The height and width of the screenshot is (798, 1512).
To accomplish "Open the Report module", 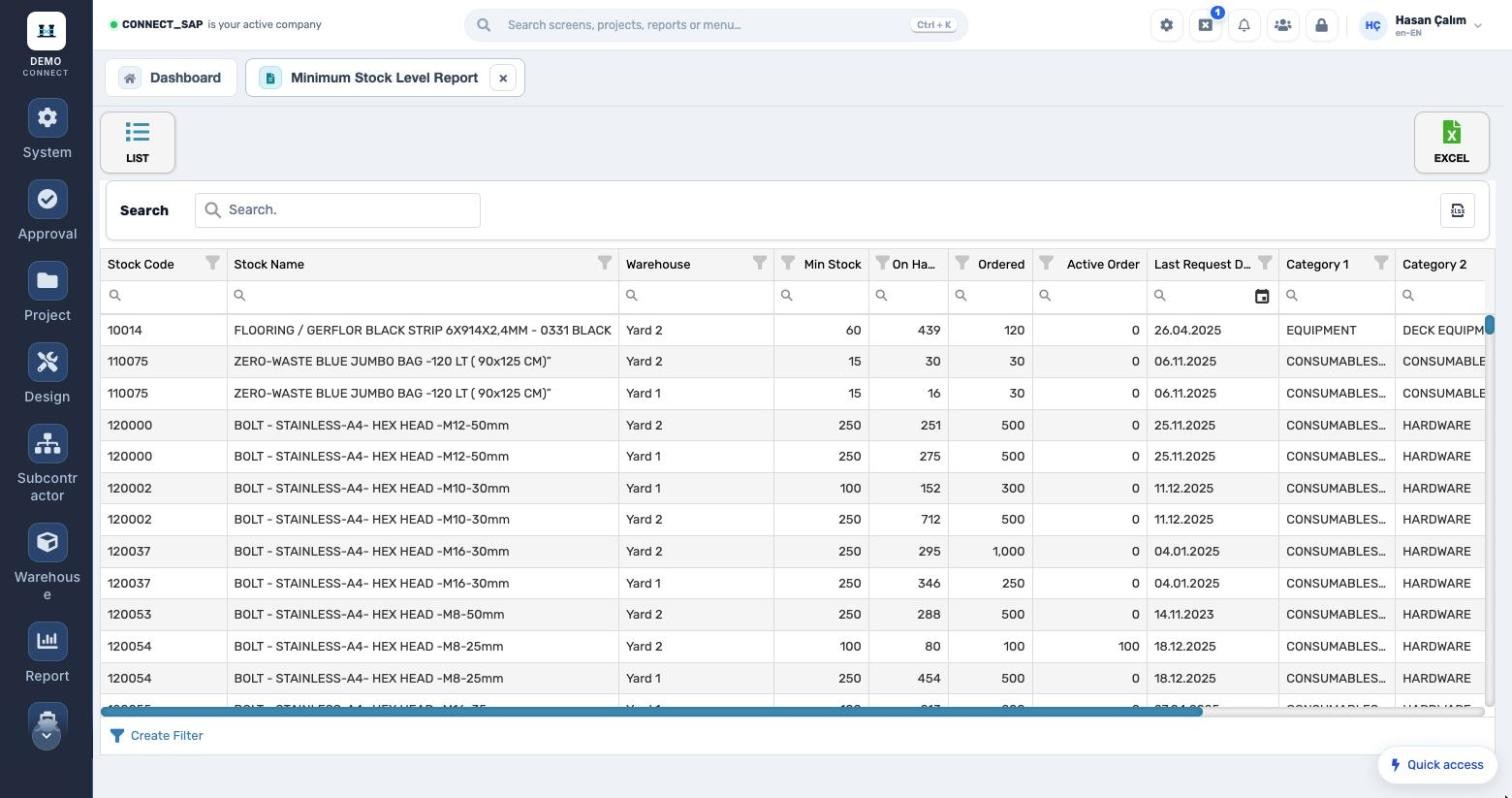I will point(47,653).
